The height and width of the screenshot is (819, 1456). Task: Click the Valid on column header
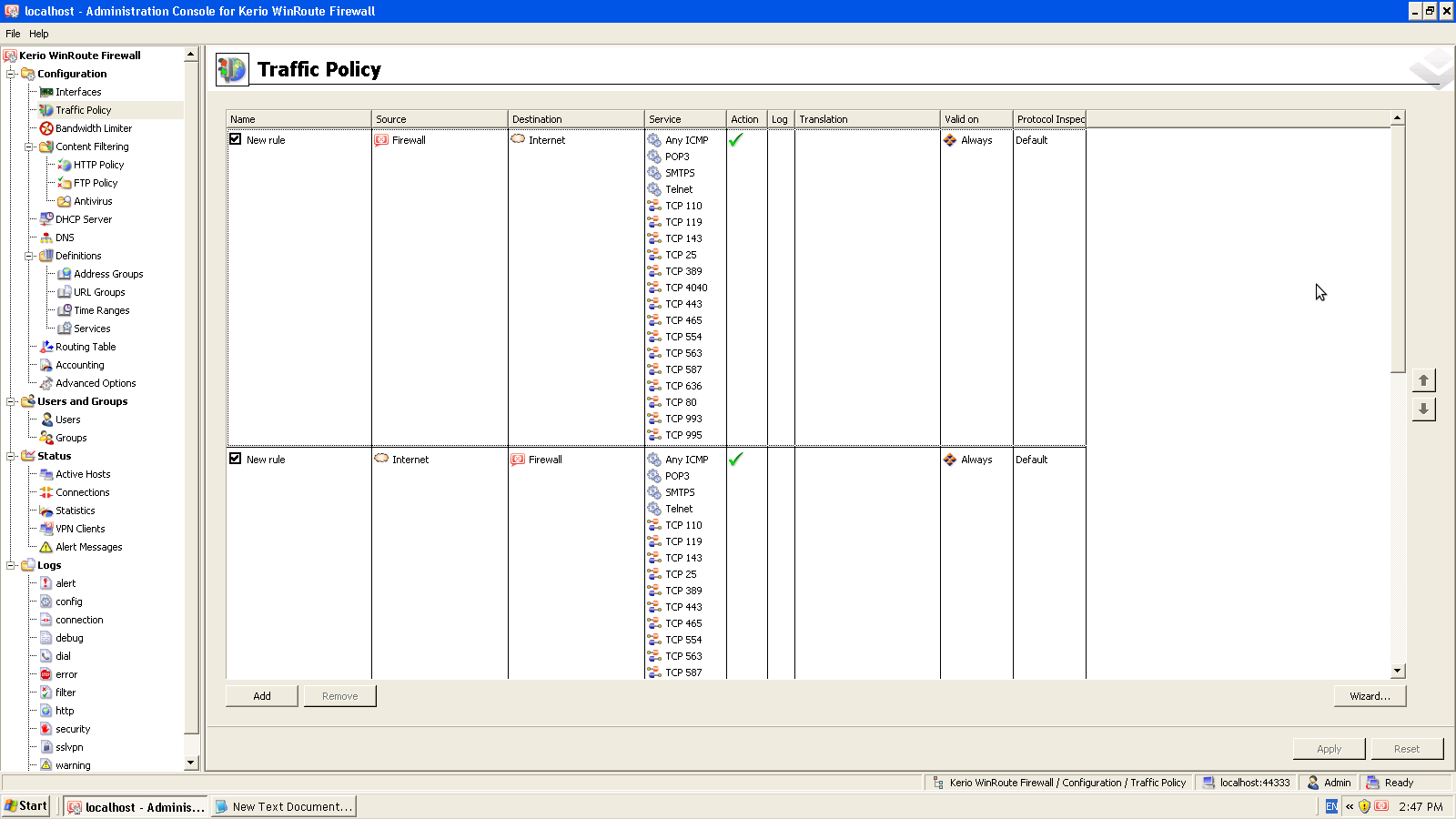point(977,119)
